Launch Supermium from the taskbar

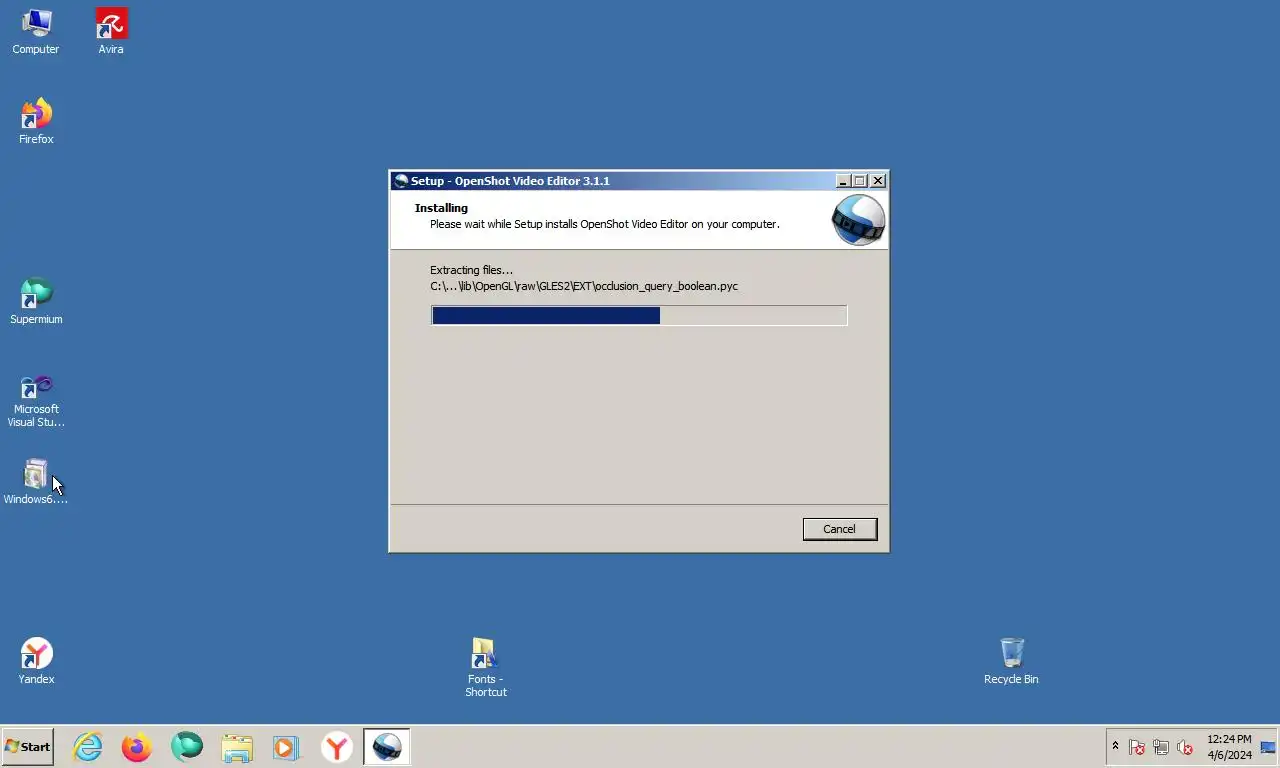click(187, 747)
